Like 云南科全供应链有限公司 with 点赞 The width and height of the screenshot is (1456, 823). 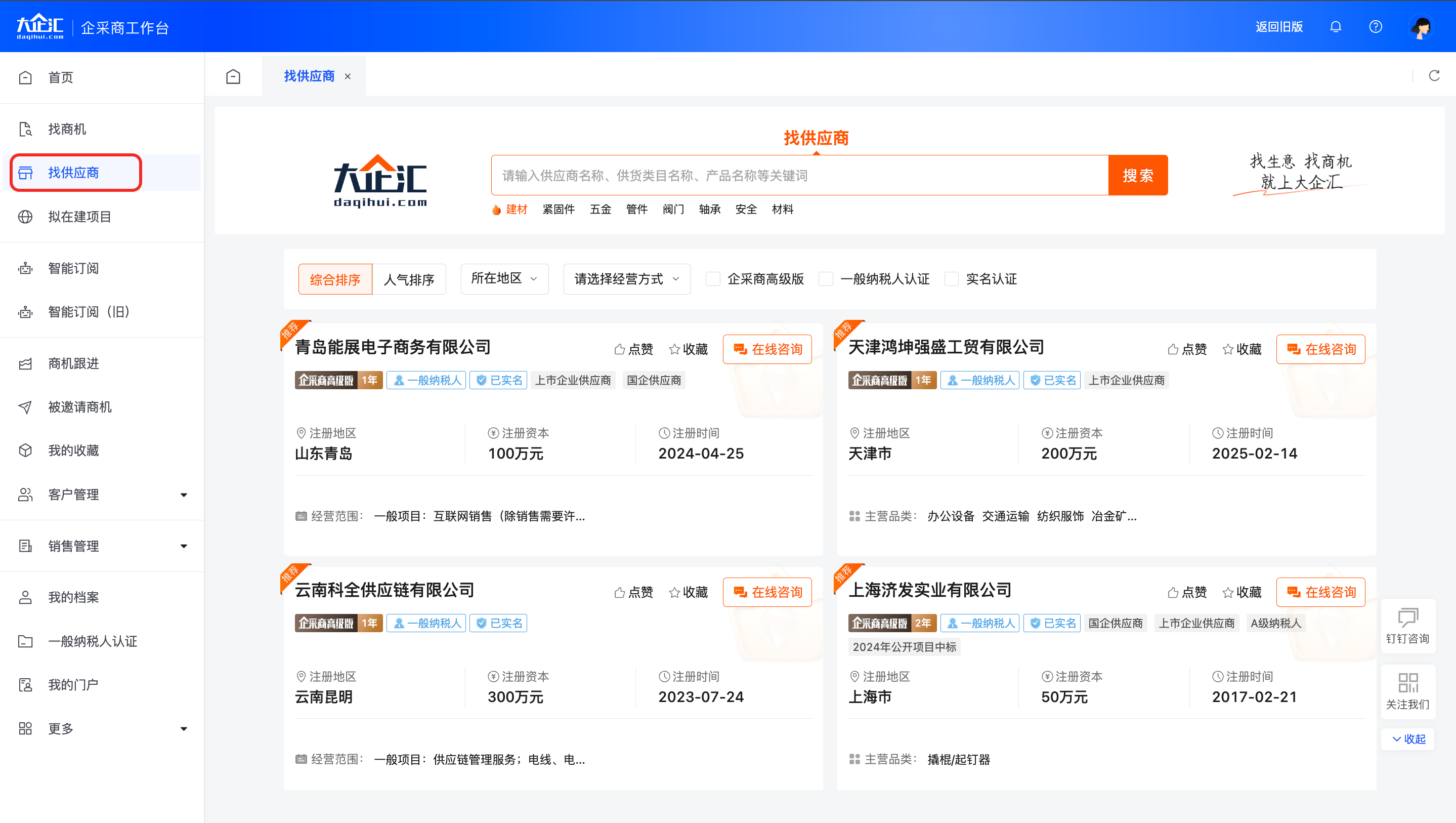click(x=633, y=592)
